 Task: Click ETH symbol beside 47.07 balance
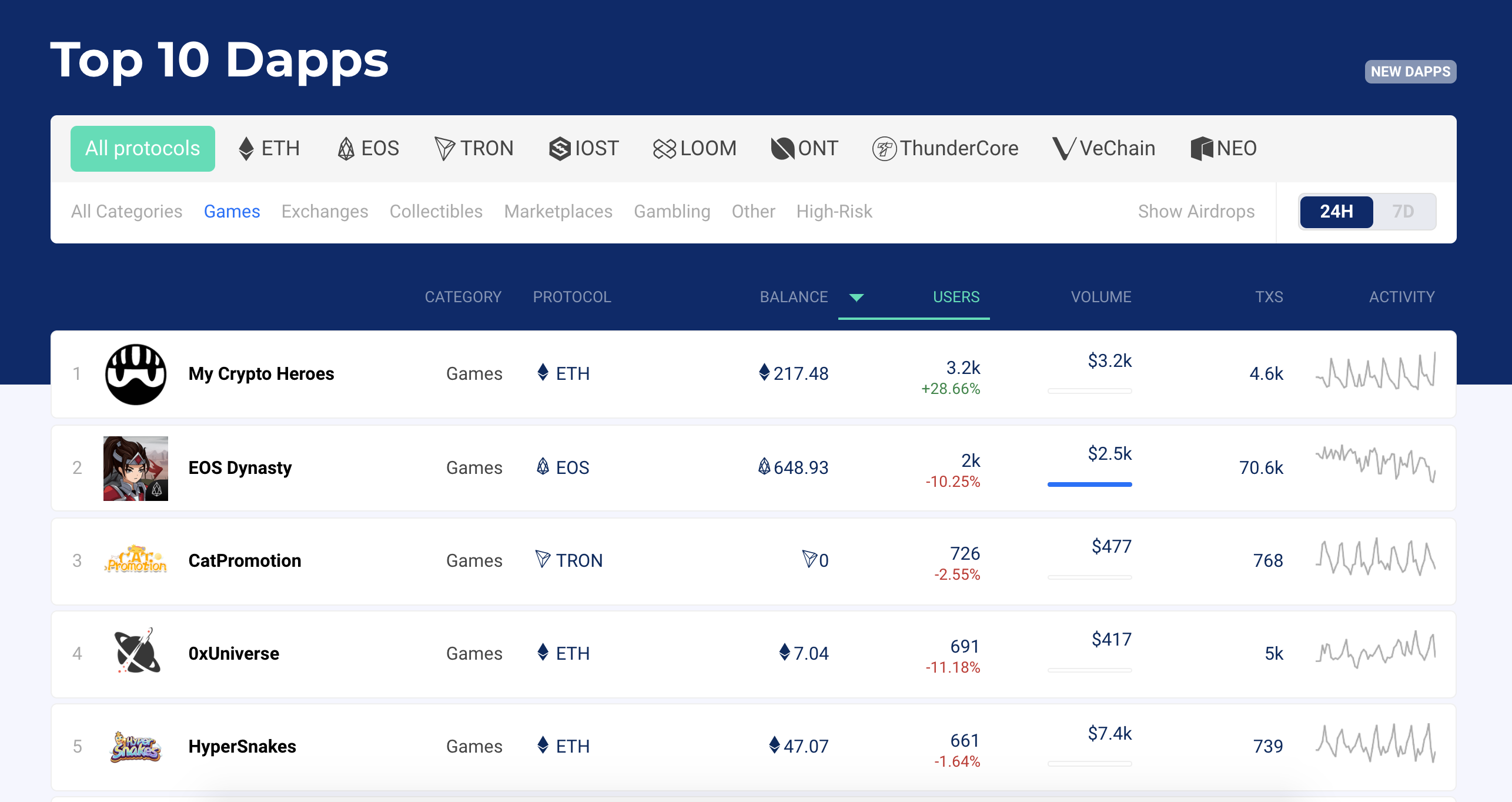coord(775,745)
